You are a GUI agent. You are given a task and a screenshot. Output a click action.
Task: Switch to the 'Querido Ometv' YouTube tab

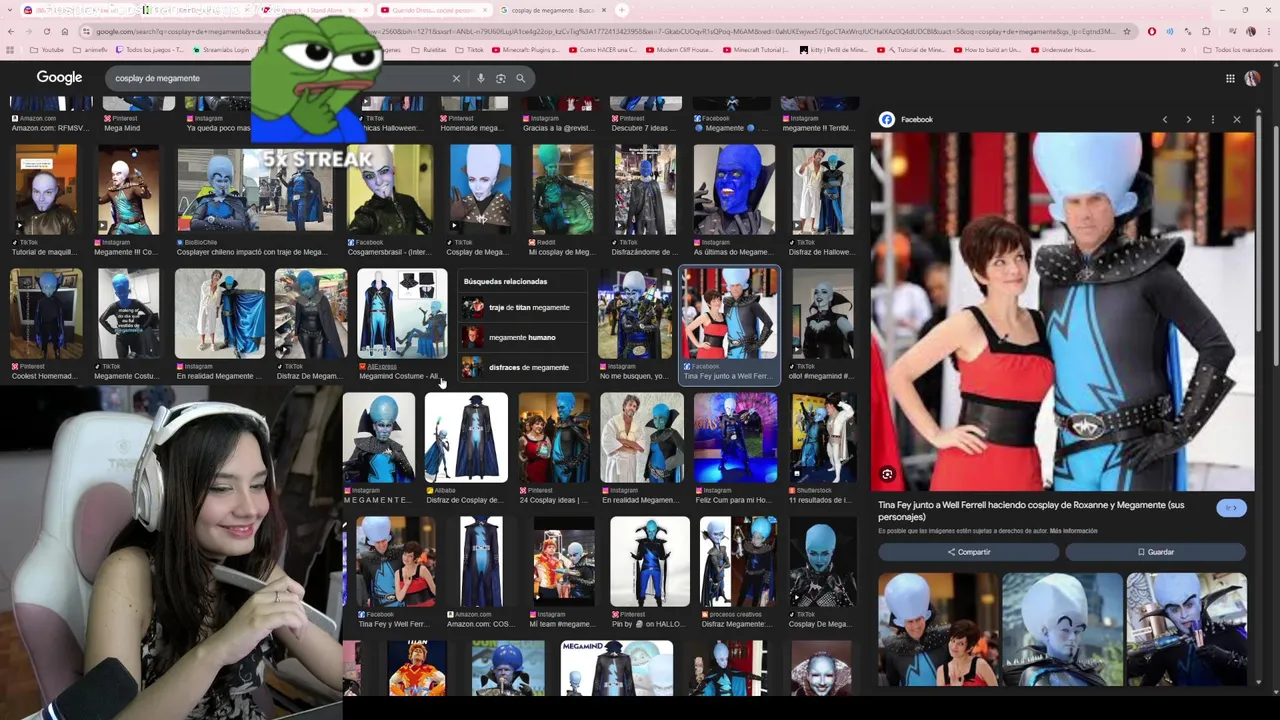(433, 10)
